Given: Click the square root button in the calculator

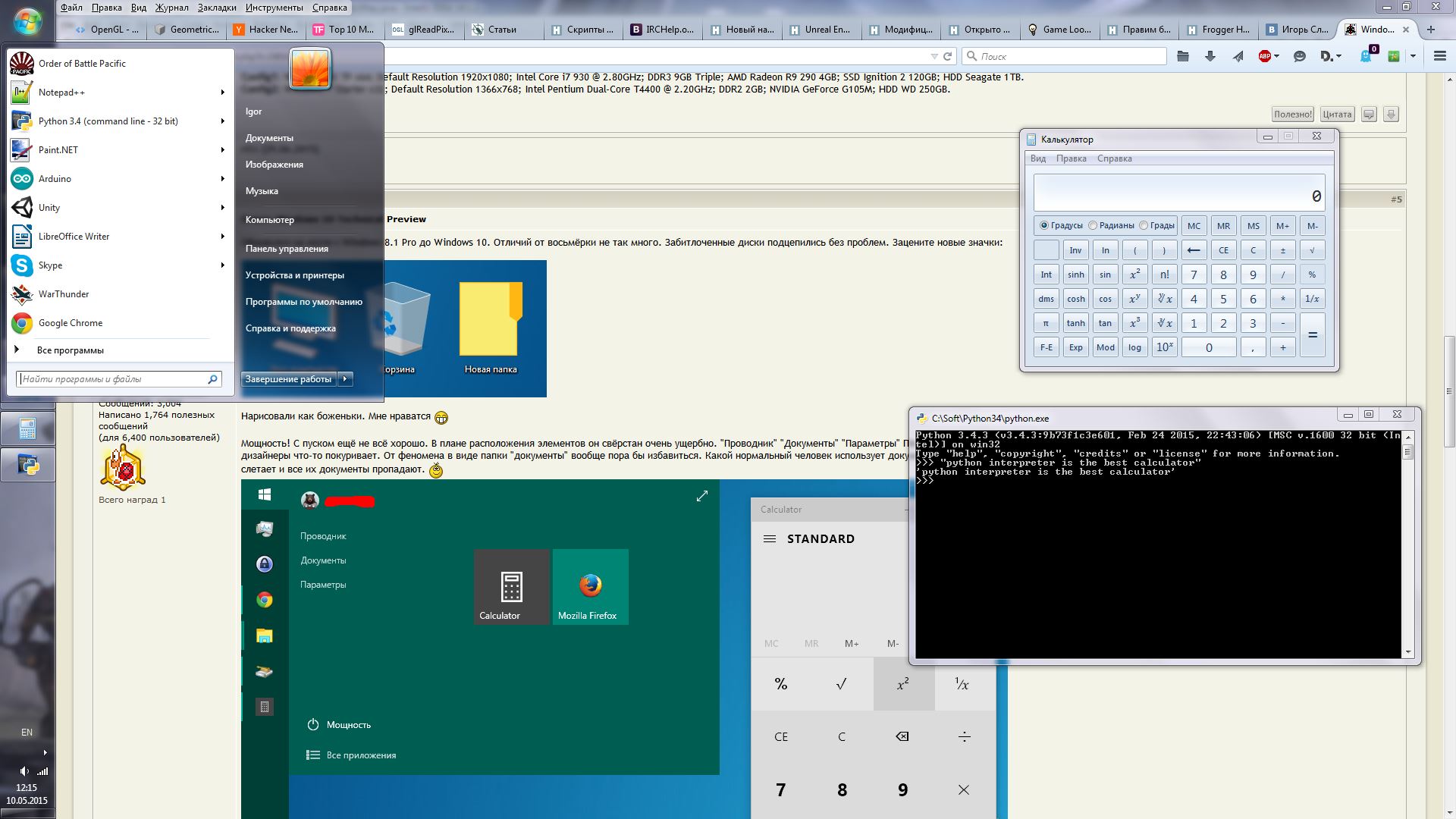Looking at the screenshot, I should 1312,250.
